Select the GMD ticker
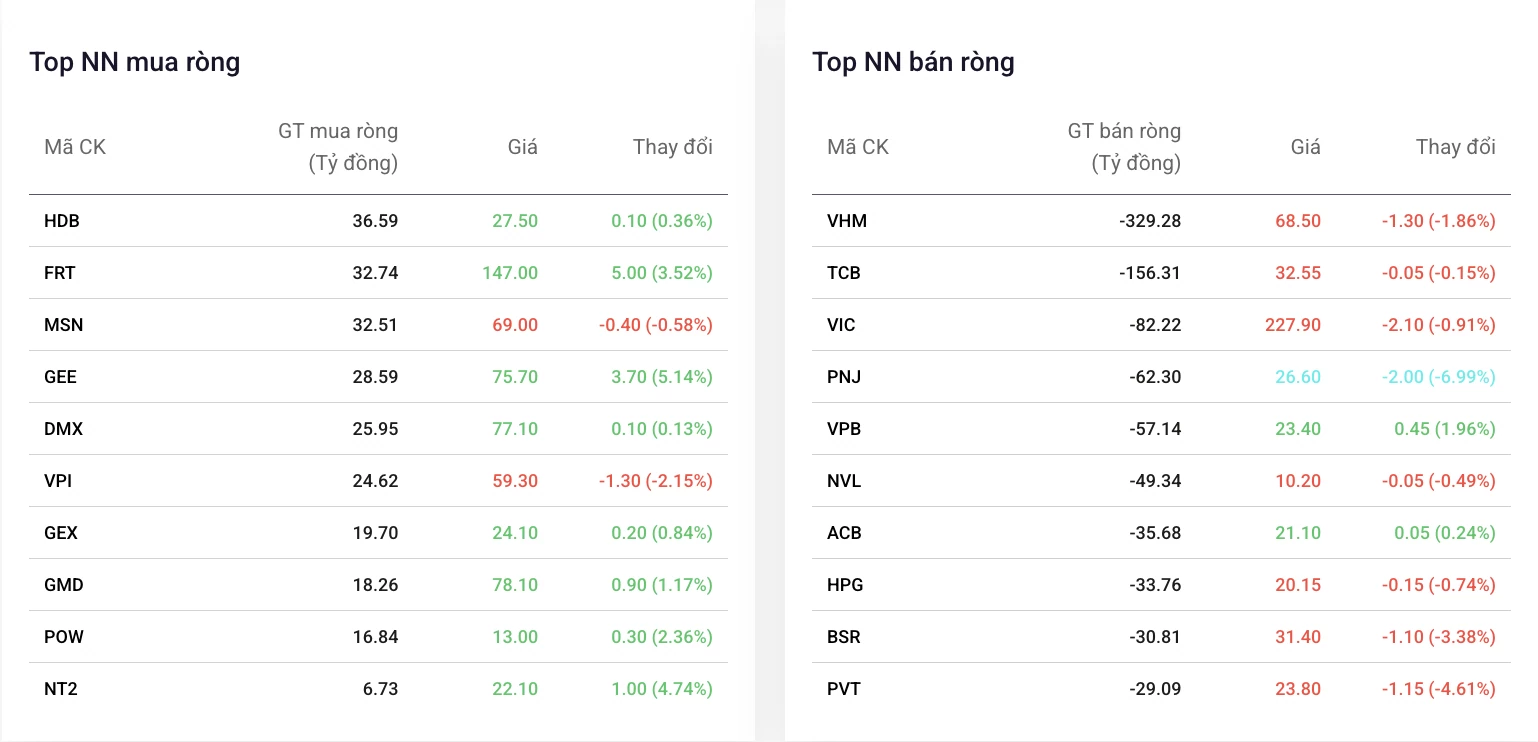The height and width of the screenshot is (742, 1538). [64, 585]
